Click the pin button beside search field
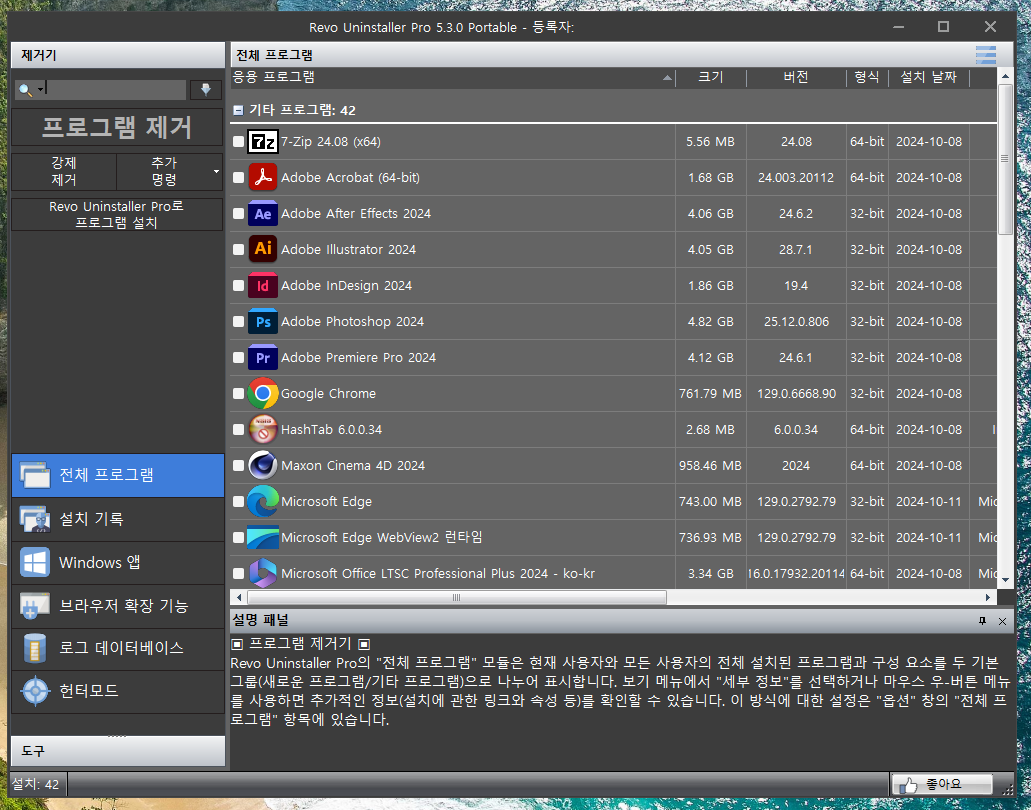Viewport: 1031px width, 810px height. [x=206, y=90]
